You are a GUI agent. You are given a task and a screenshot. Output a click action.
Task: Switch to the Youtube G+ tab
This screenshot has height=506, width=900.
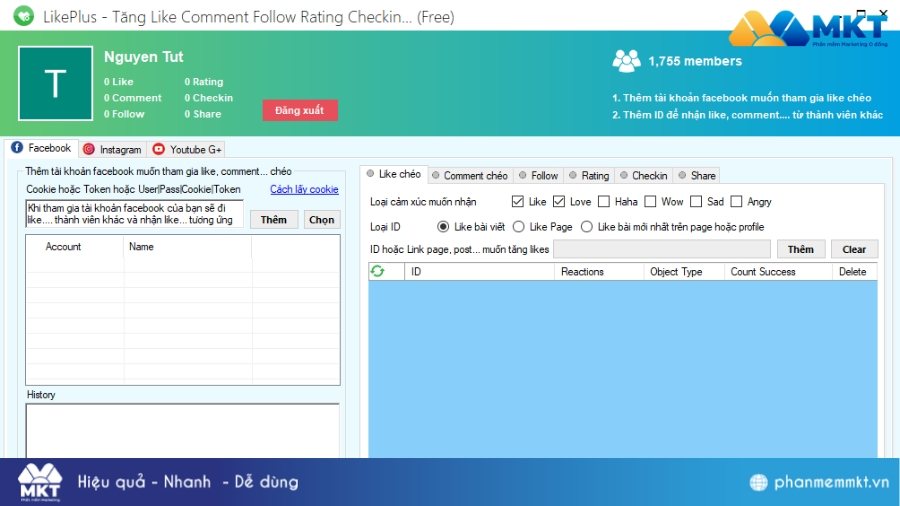tap(187, 149)
